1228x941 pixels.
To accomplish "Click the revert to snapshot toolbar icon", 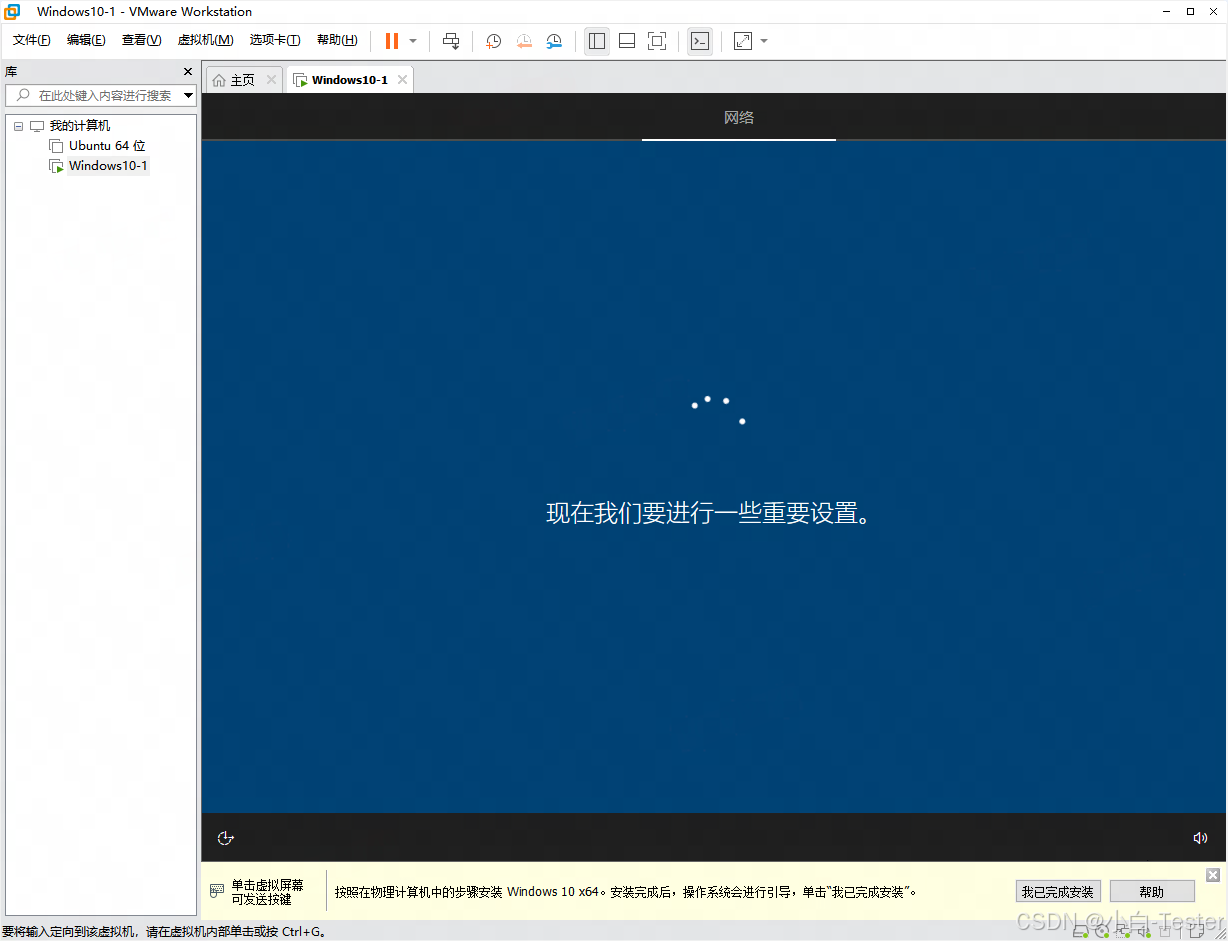I will 524,41.
